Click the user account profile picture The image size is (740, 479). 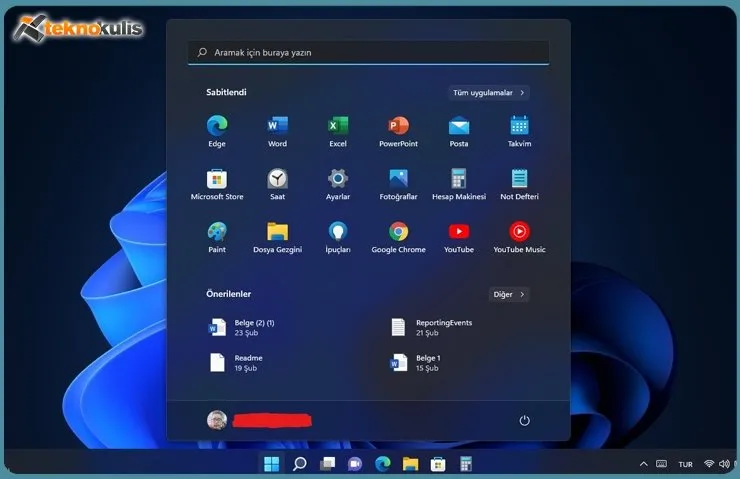tap(217, 420)
